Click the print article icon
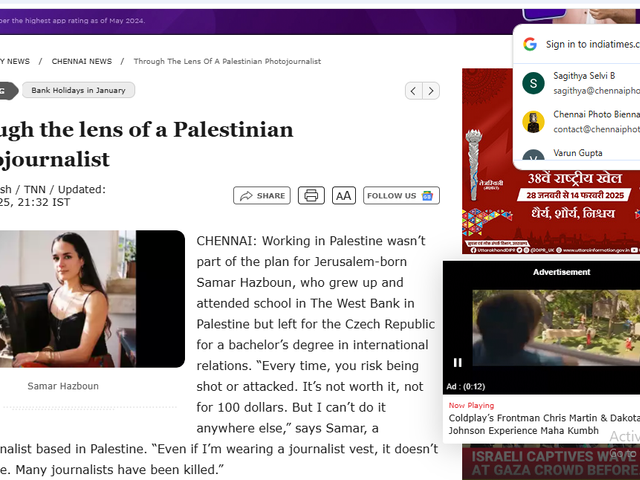The image size is (640, 480). (311, 196)
